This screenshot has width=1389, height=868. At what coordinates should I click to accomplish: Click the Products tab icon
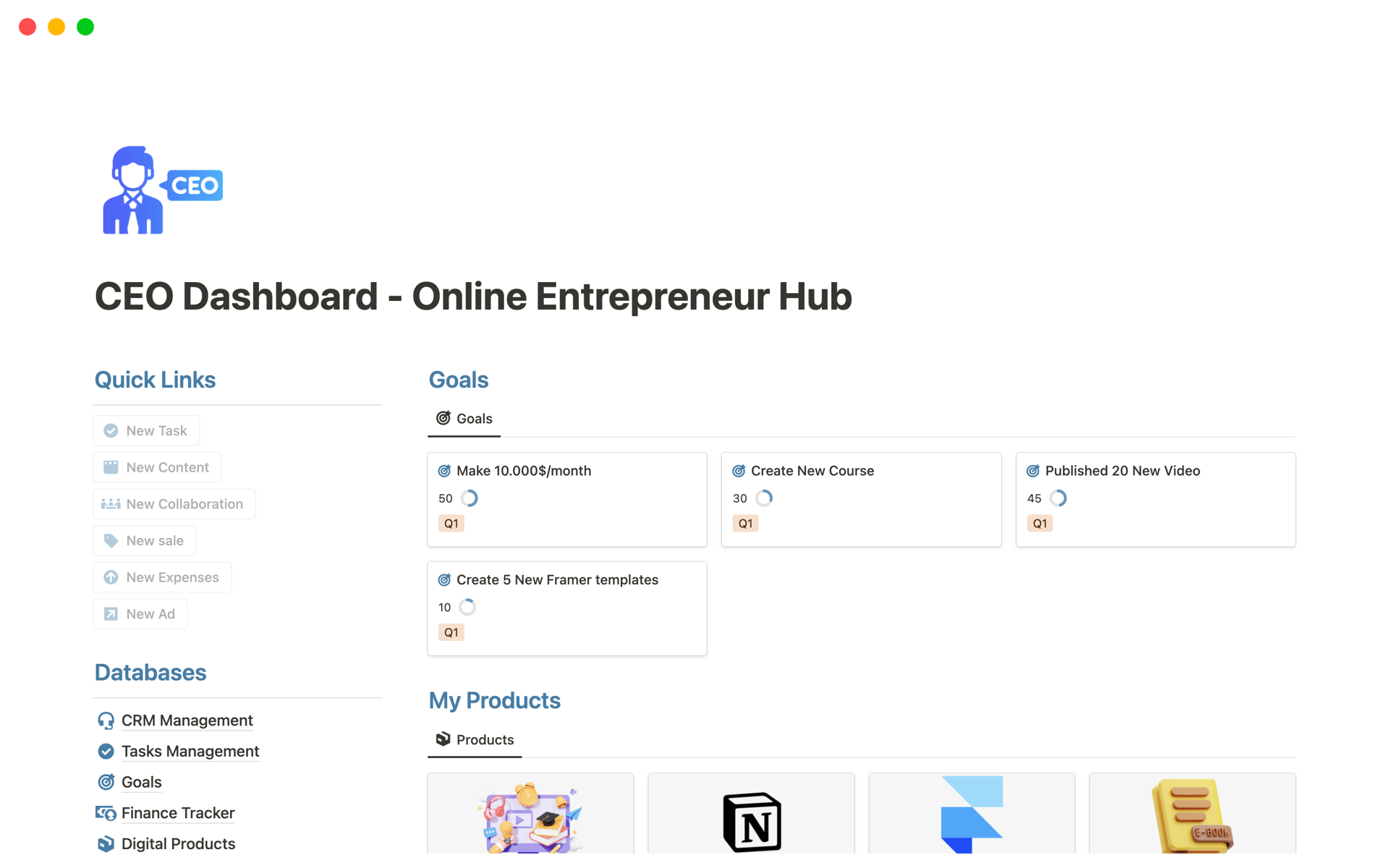[x=443, y=738]
